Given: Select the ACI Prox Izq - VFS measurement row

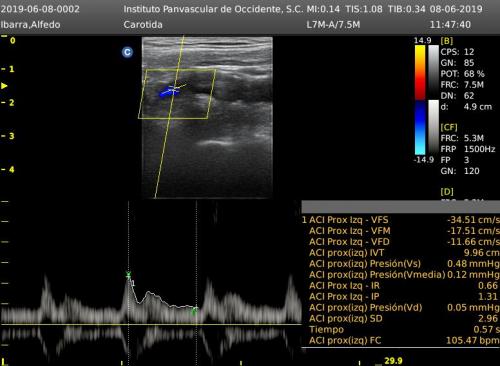Looking at the screenshot, I should click(401, 220).
